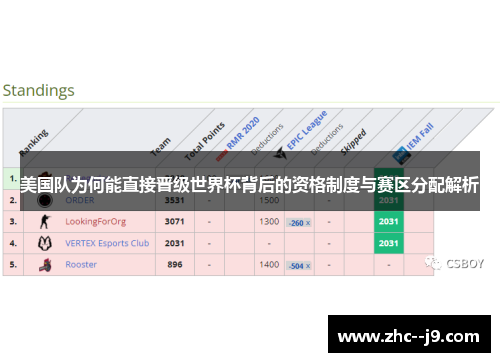Select the 1400 EPIC League points cell
This screenshot has width=500, height=362.
269,265
